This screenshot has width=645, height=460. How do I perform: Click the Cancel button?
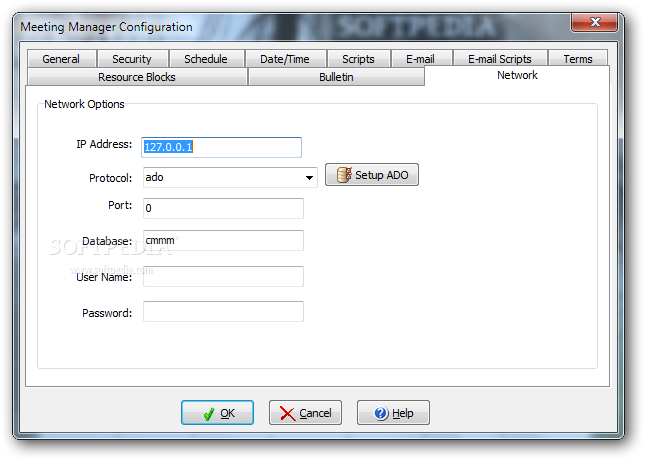coord(305,413)
